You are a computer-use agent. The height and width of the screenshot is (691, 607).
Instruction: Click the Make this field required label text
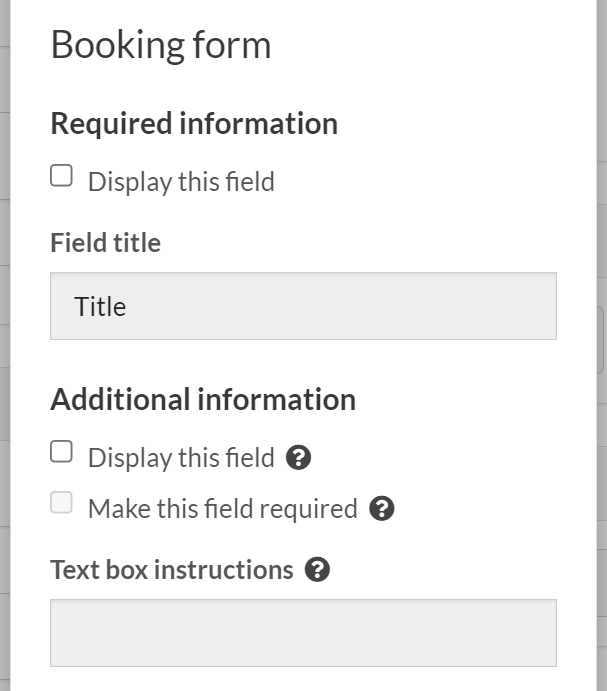pyautogui.click(x=222, y=509)
